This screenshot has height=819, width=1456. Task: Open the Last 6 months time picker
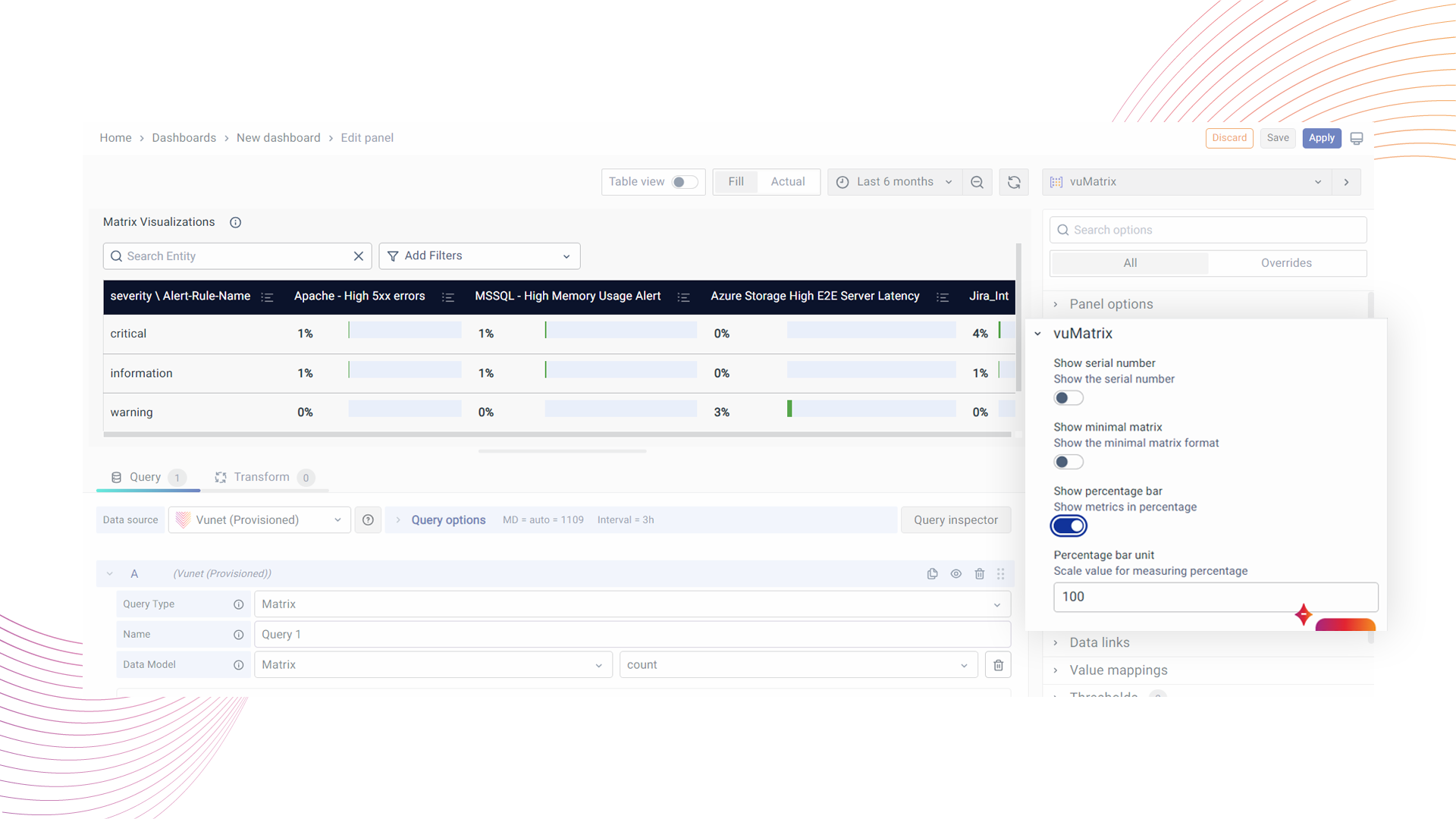click(x=895, y=182)
